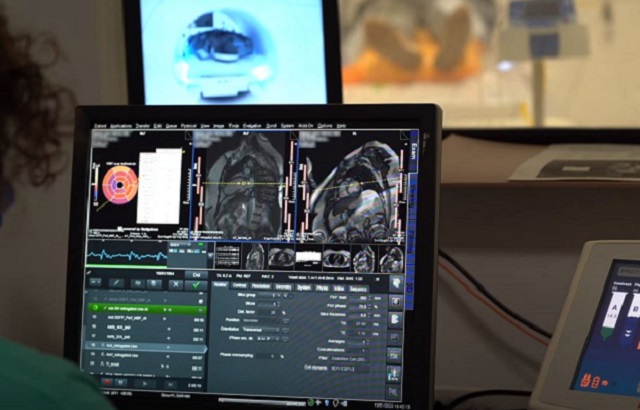The height and width of the screenshot is (410, 640).
Task: Open the Resolution parameter tab
Action: 261,286
